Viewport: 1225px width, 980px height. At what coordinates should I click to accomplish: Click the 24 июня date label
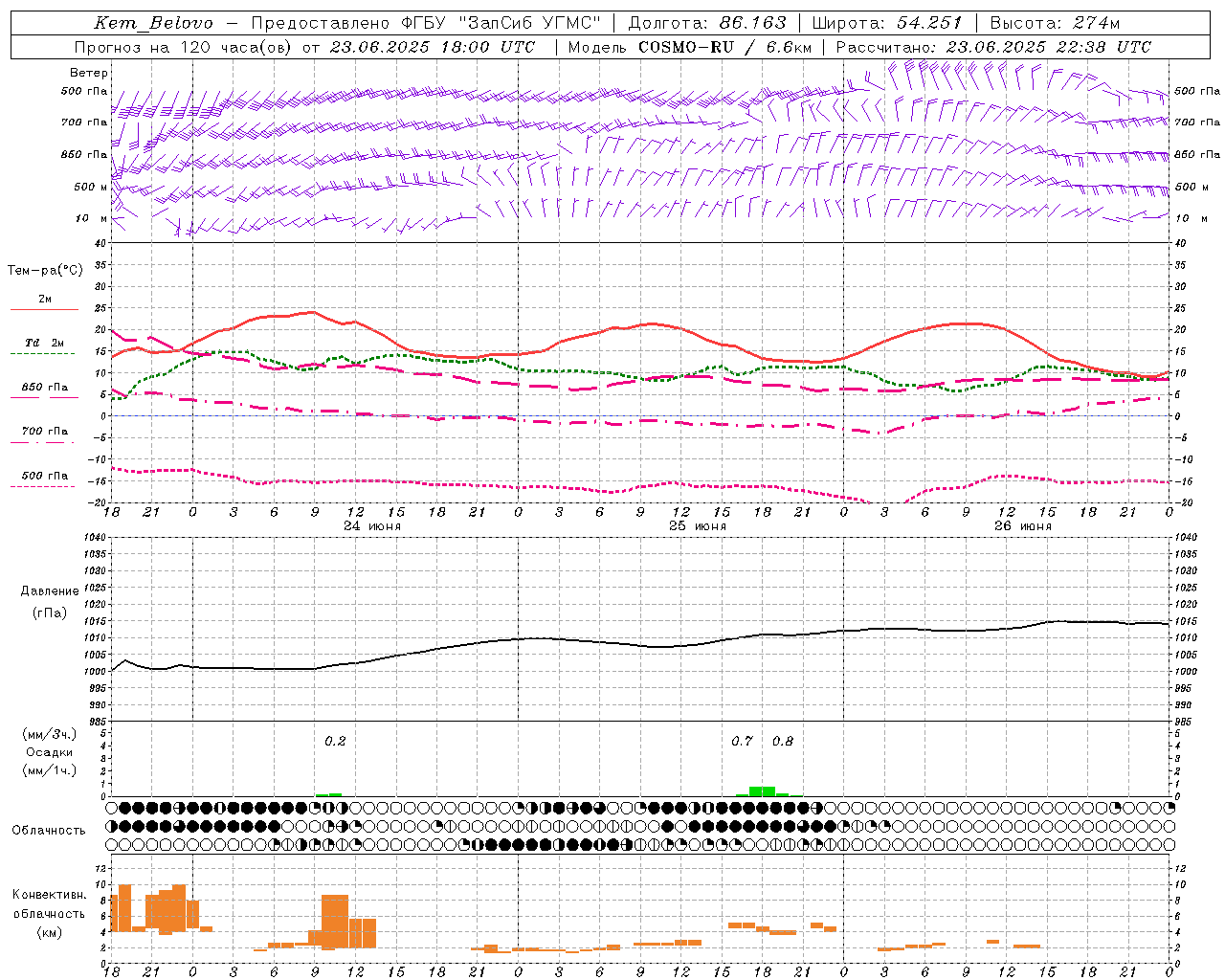[372, 526]
